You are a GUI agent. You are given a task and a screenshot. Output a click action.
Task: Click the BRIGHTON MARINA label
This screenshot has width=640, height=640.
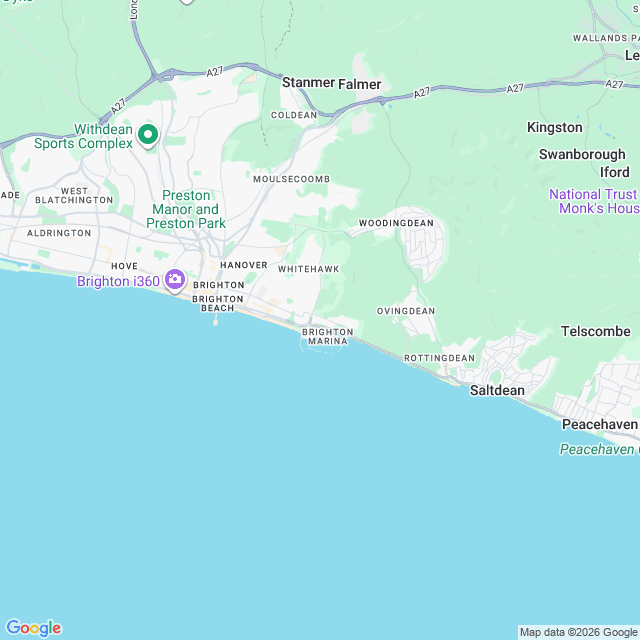pos(328,337)
